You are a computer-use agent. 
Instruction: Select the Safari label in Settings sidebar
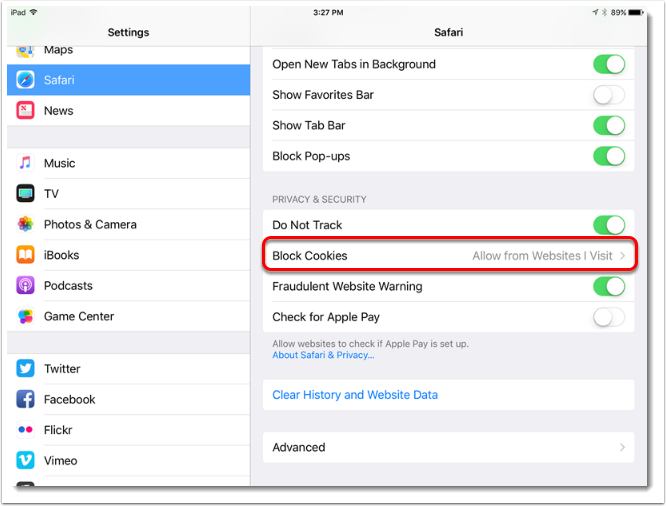[x=59, y=80]
